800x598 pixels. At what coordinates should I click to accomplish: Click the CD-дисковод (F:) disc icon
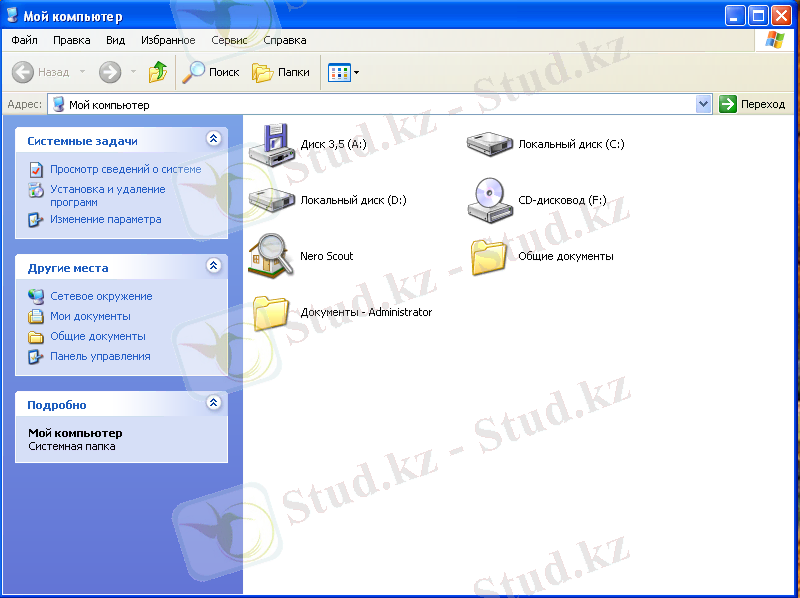(488, 200)
